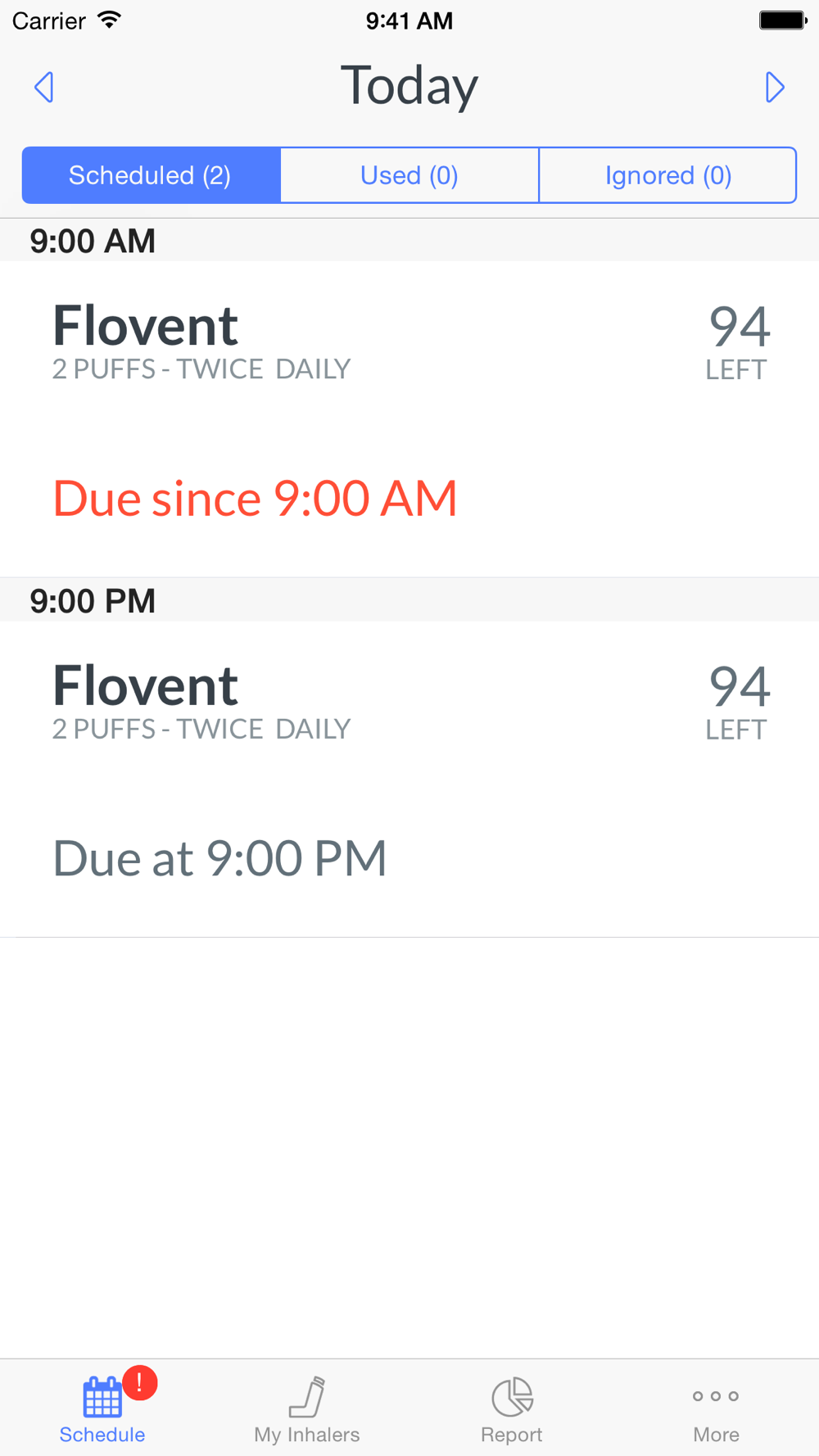Tap the Due at 9:00 PM text

[x=219, y=858]
